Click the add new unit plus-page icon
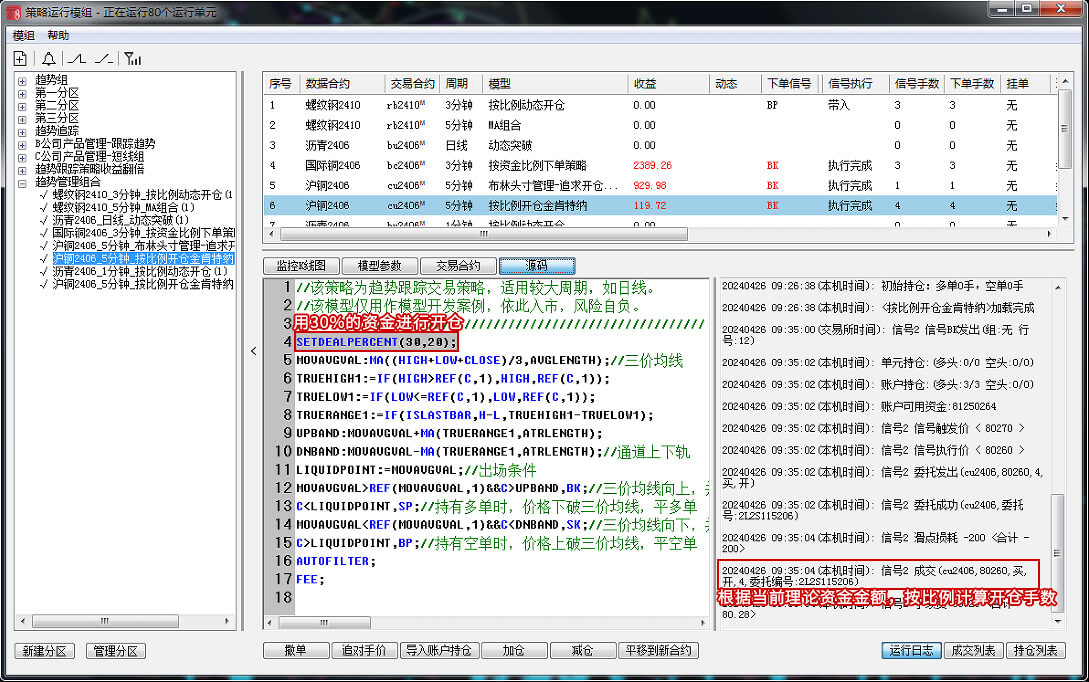The height and width of the screenshot is (682, 1089). [20, 58]
